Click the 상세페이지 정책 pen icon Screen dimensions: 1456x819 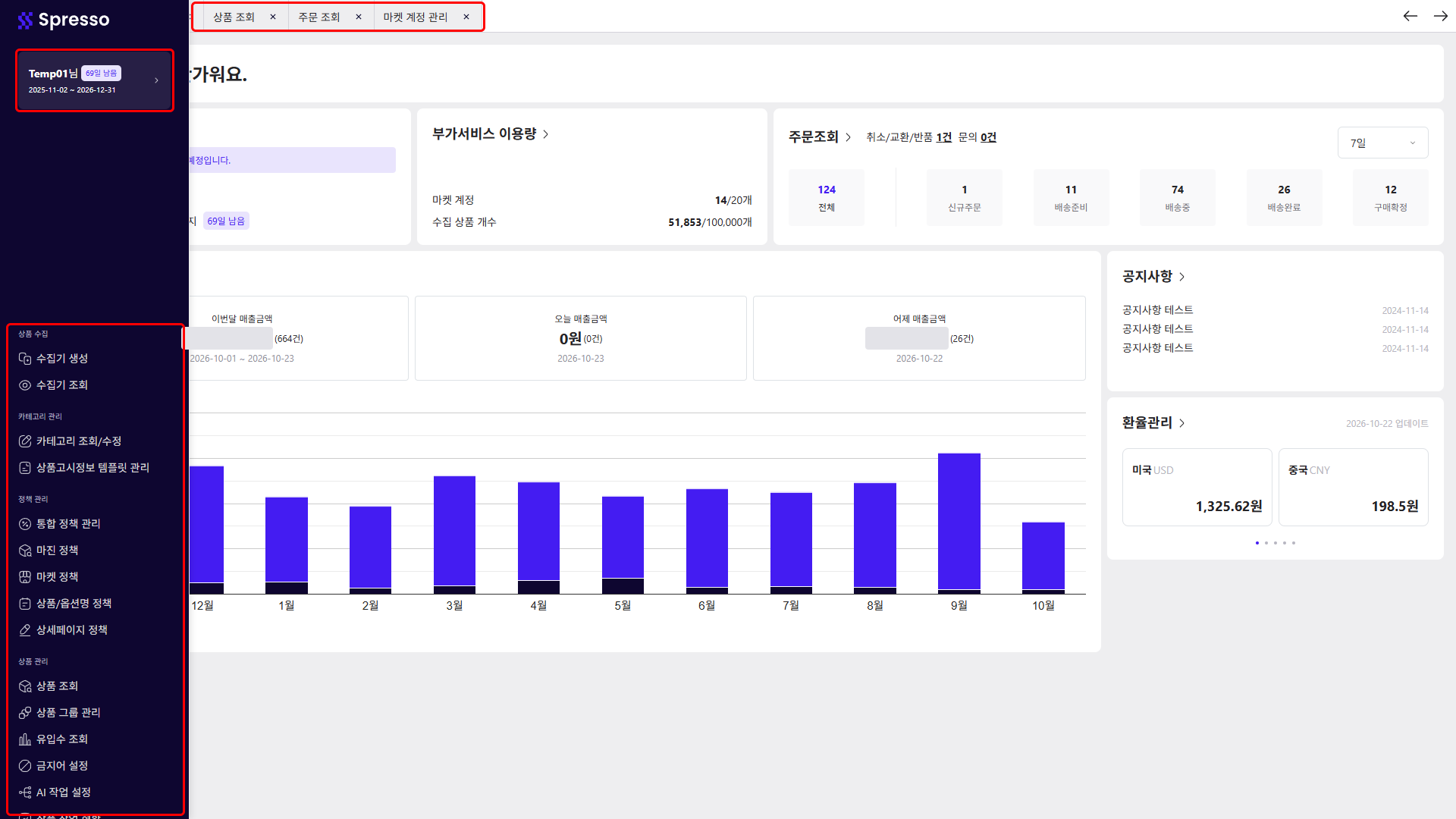click(x=25, y=630)
